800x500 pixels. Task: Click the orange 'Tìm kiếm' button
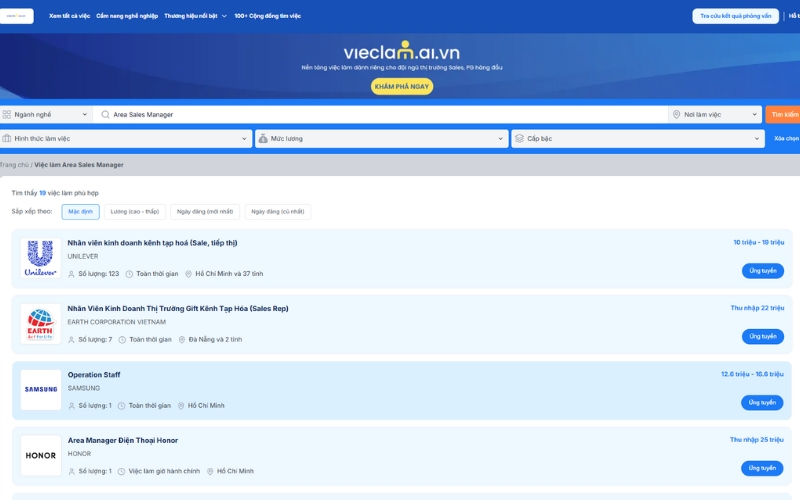coord(783,114)
